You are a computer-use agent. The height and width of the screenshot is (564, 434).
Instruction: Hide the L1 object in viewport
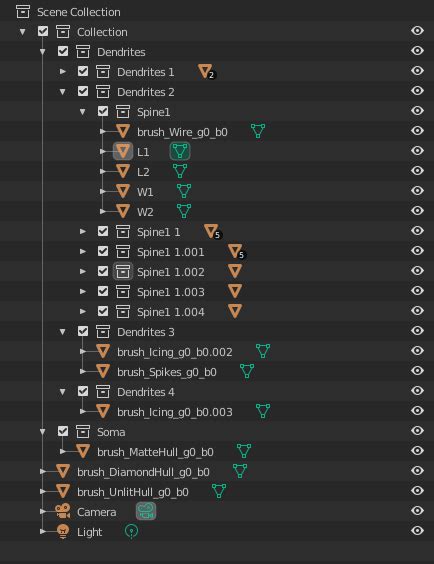point(417,151)
